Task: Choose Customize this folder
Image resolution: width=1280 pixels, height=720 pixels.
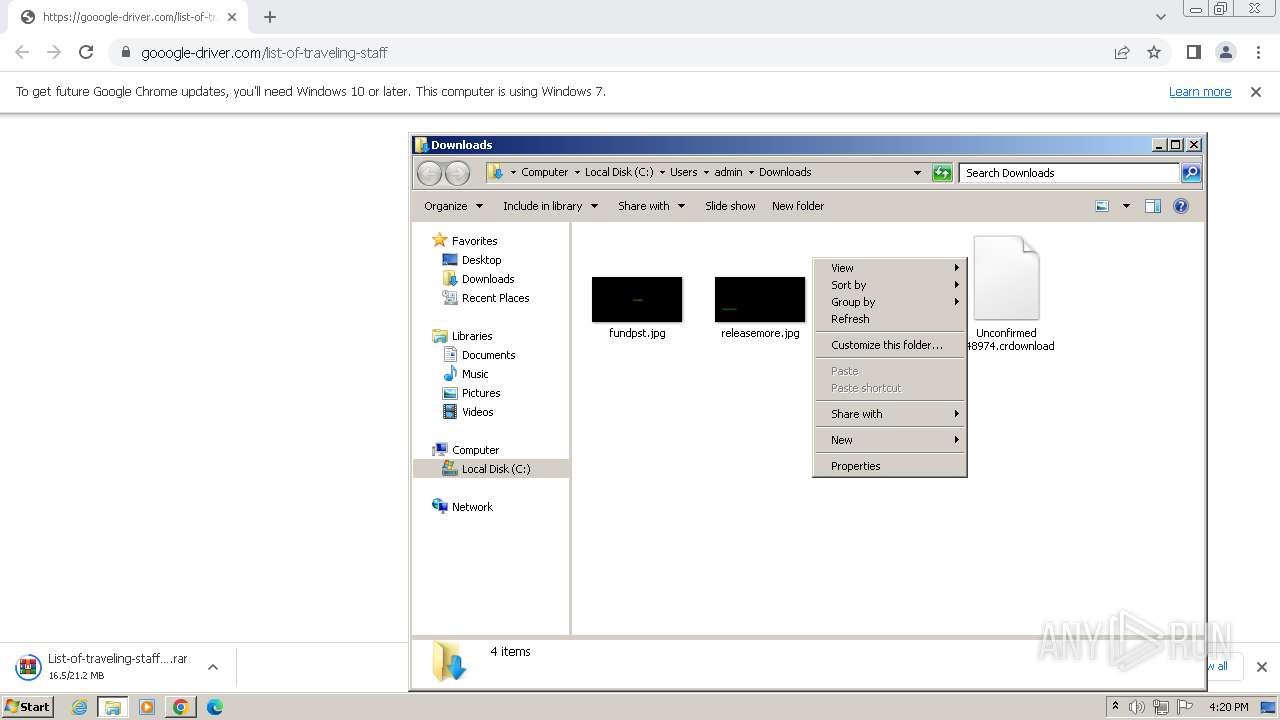Action: [x=890, y=345]
